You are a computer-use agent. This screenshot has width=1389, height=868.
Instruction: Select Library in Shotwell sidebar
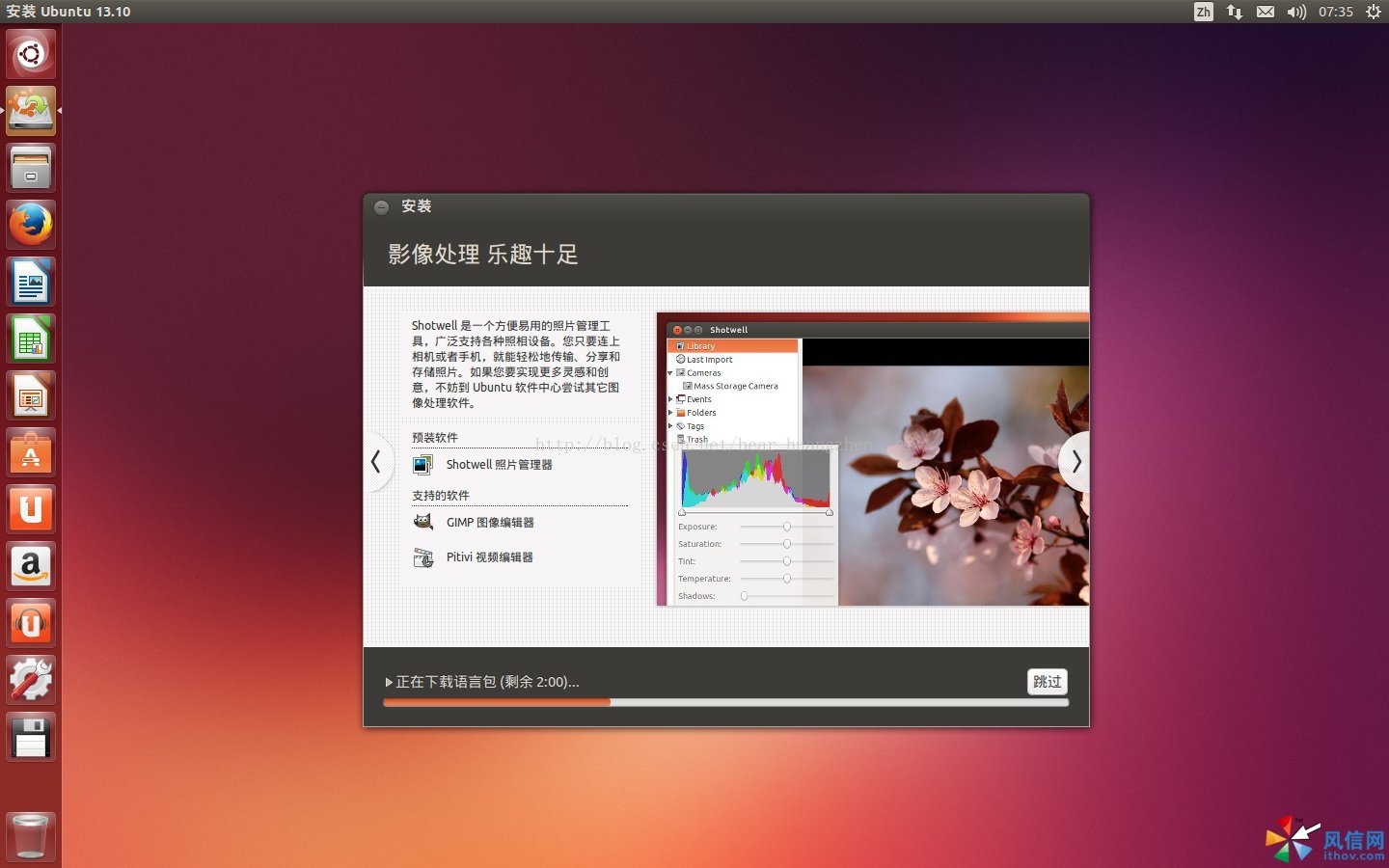[732, 345]
